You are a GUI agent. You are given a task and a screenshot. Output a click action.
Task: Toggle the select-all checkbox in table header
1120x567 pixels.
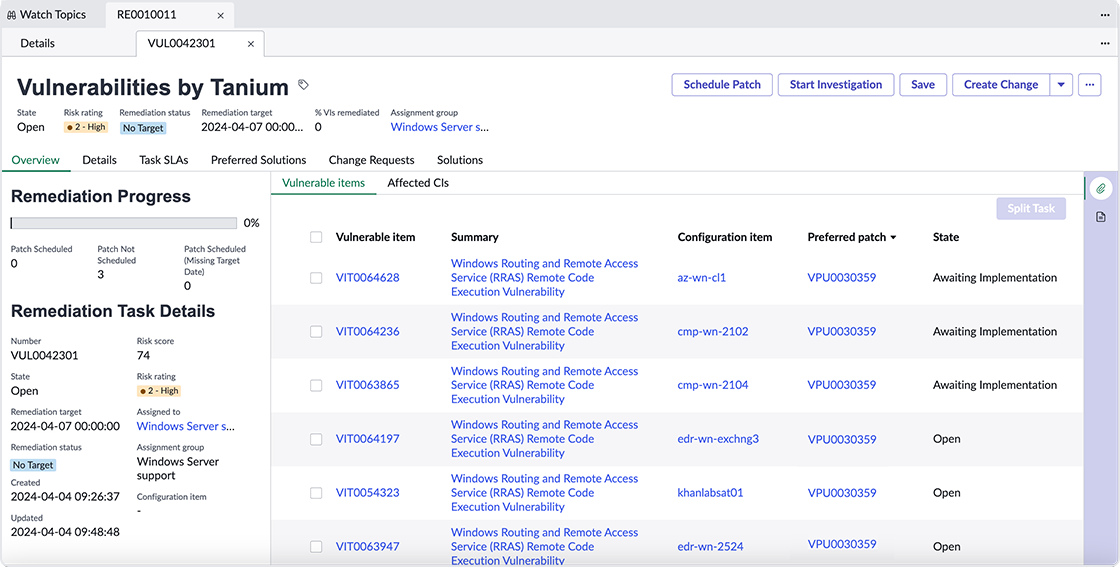pos(316,237)
